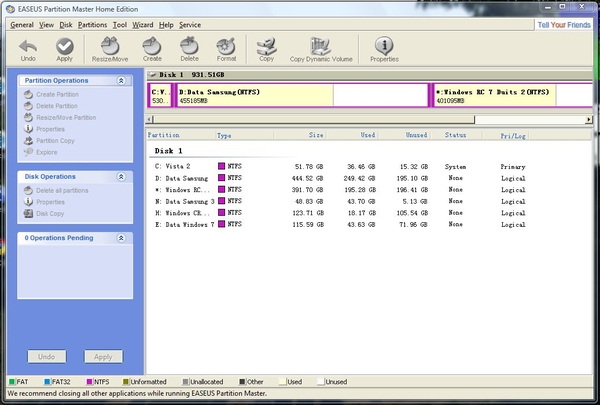This screenshot has height=405, width=600.
Task: Select the Resize/Move toolbar tool
Action: coord(110,46)
